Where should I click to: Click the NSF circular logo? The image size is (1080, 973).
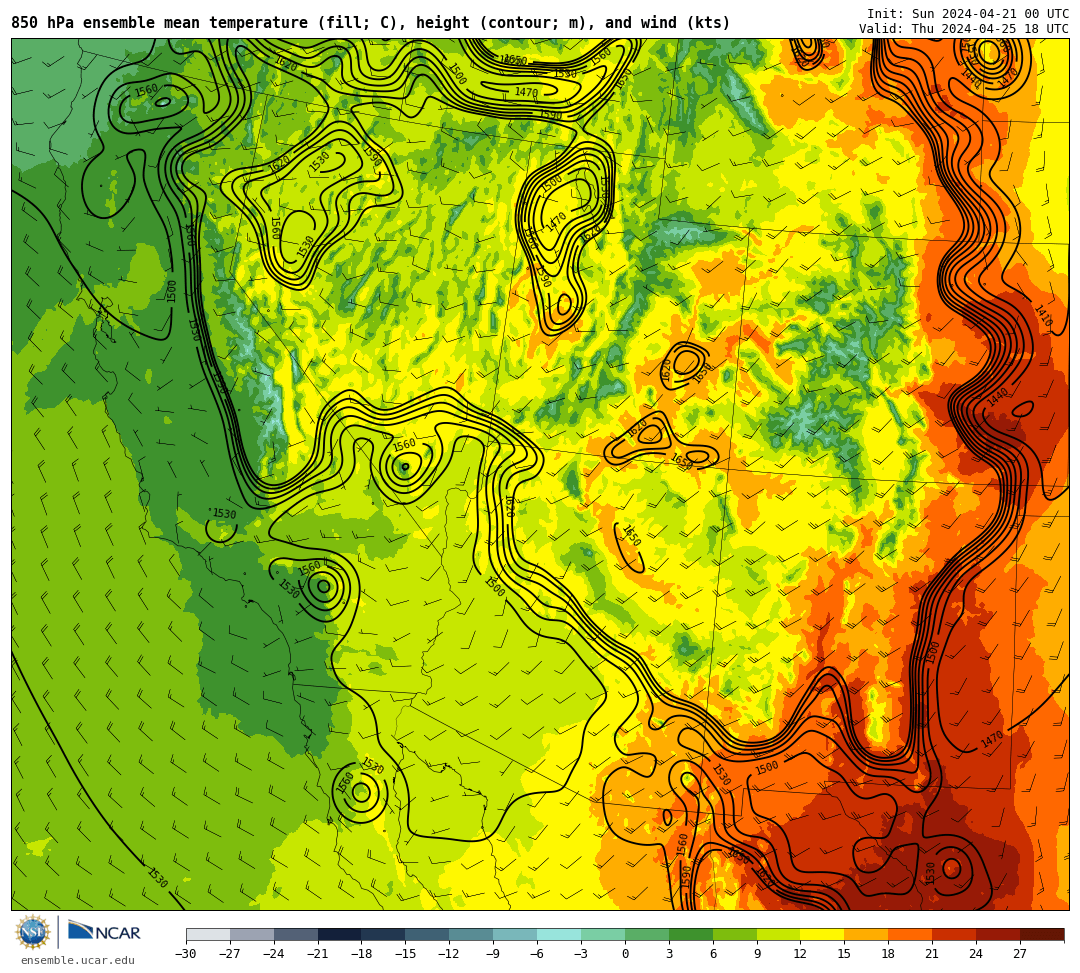coord(33,932)
